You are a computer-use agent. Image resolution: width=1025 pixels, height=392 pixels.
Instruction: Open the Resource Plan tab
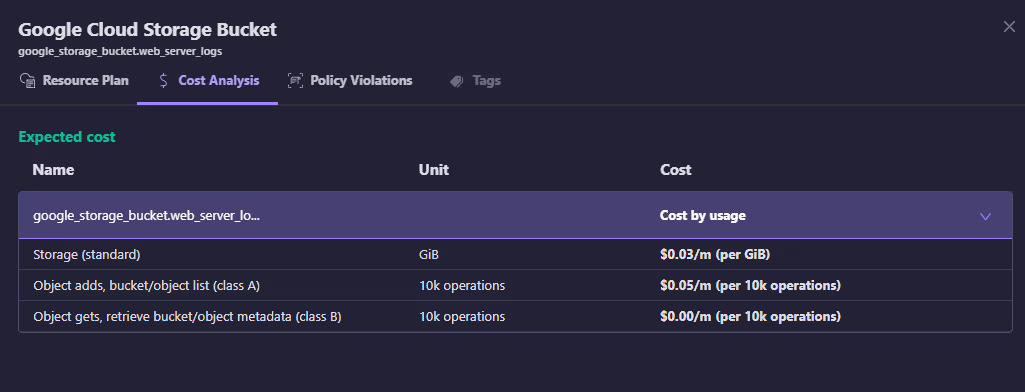tap(74, 81)
